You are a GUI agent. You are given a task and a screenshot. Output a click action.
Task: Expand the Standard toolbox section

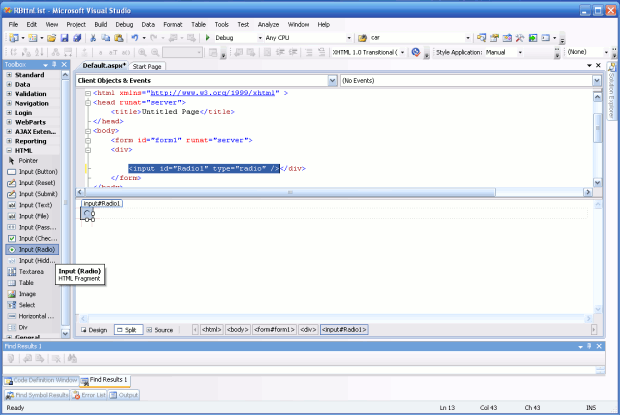(9, 75)
